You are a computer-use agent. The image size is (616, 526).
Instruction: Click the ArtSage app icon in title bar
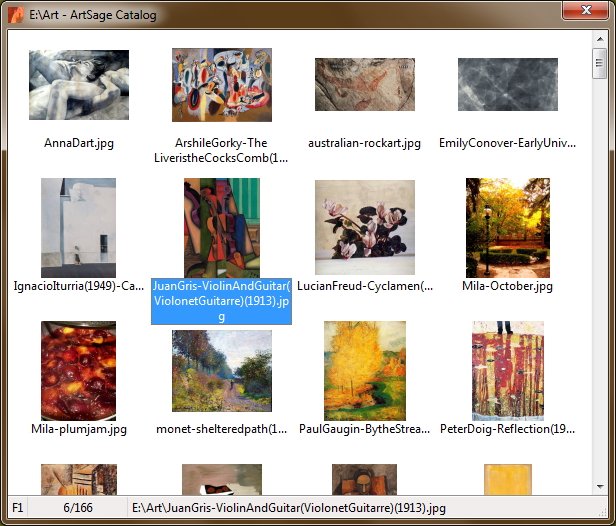point(16,15)
